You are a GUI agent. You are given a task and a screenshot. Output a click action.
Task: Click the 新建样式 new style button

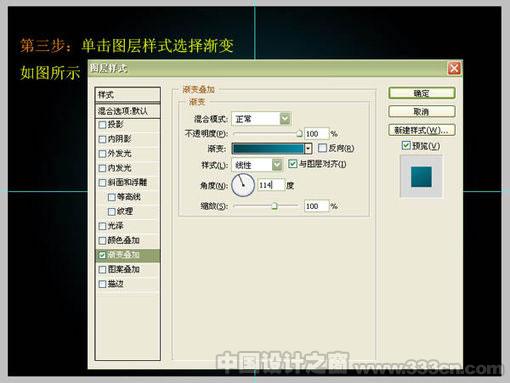(422, 130)
